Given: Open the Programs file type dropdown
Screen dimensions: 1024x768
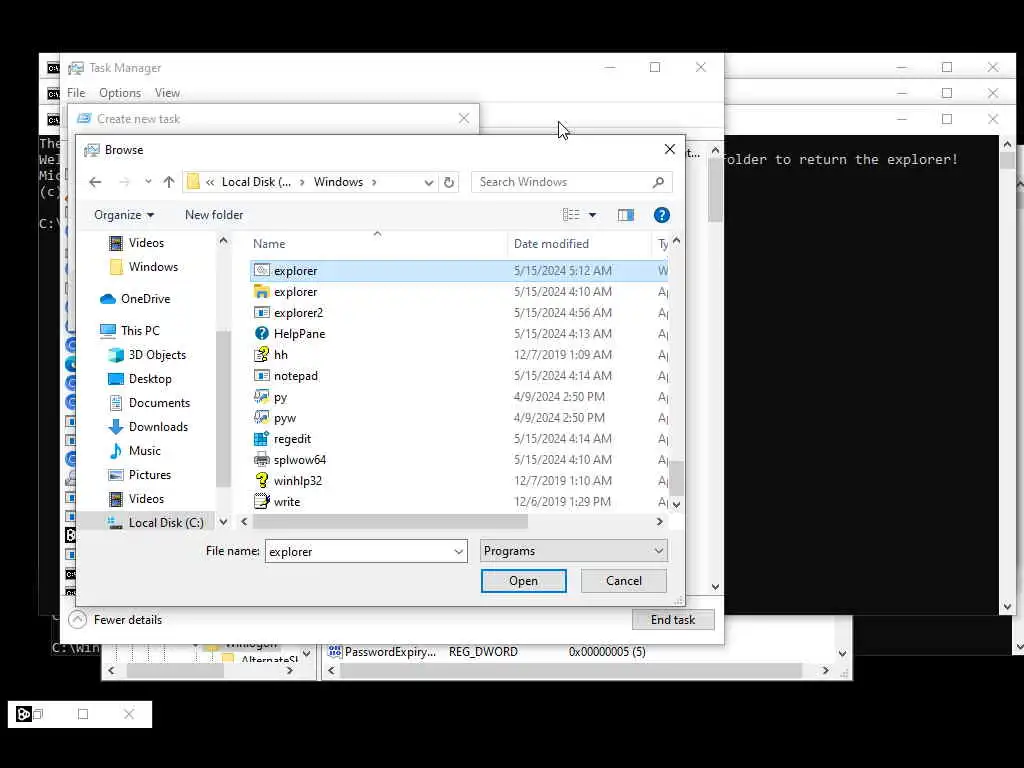Looking at the screenshot, I should tap(573, 551).
